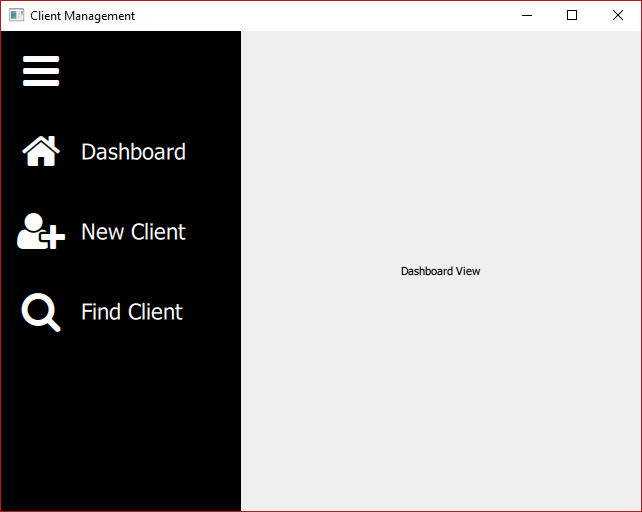This screenshot has width=642, height=512.
Task: Collapse the sidebar with the hamburger menu icon
Action: [x=41, y=71]
